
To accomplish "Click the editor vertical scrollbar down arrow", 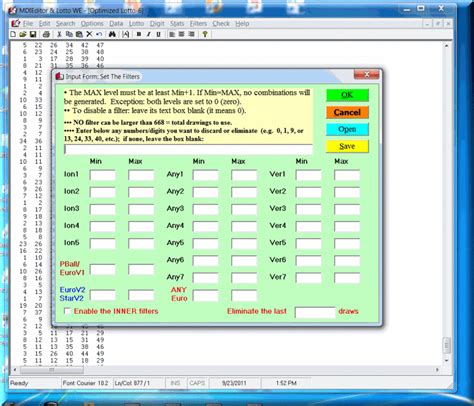I will click(x=447, y=360).
